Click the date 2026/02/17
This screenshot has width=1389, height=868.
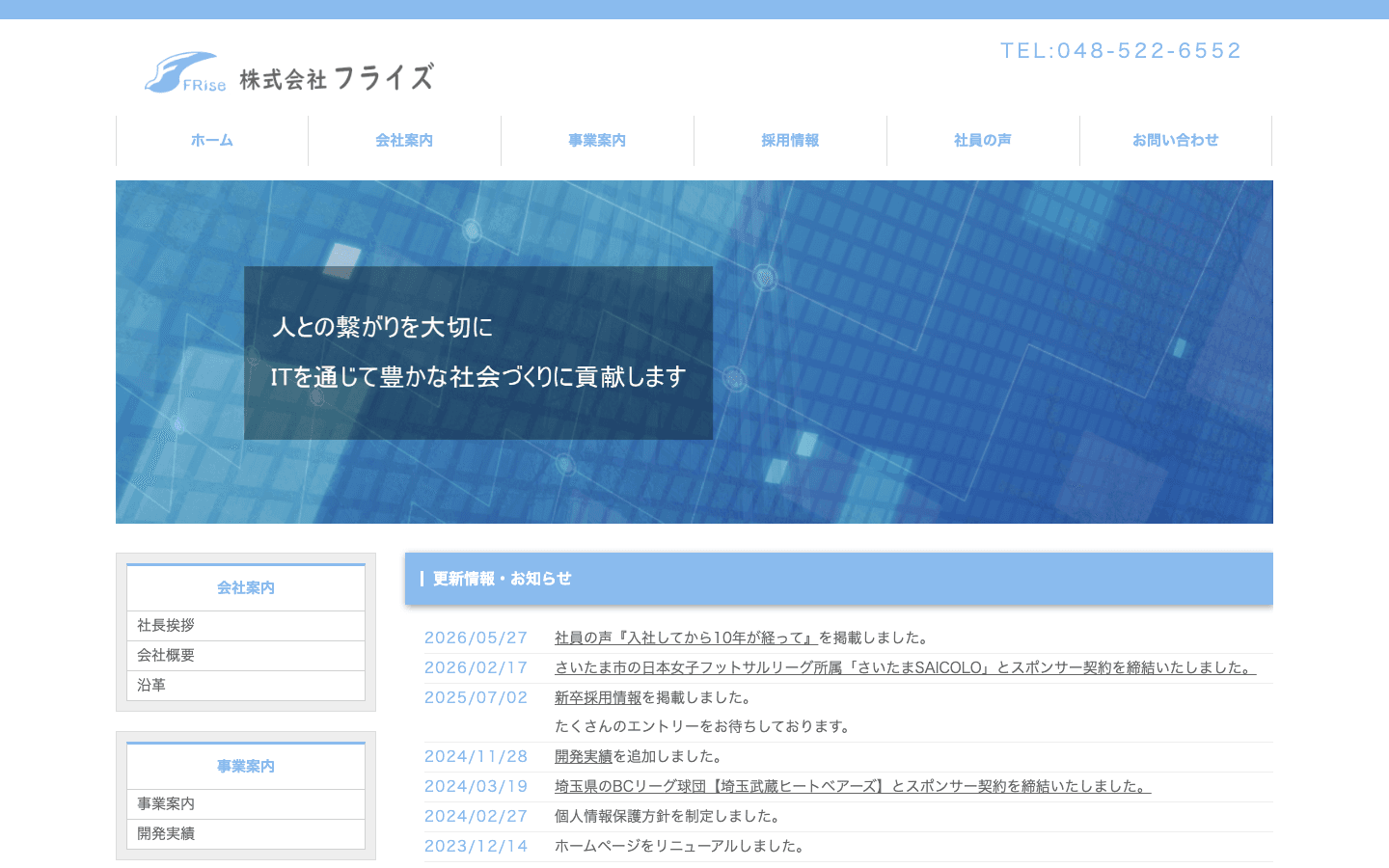[477, 667]
